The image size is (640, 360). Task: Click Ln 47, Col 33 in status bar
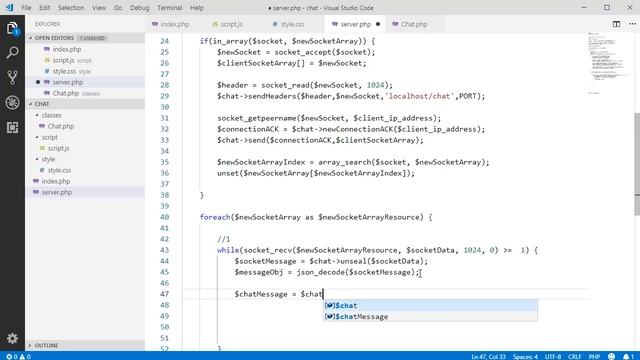[488, 356]
